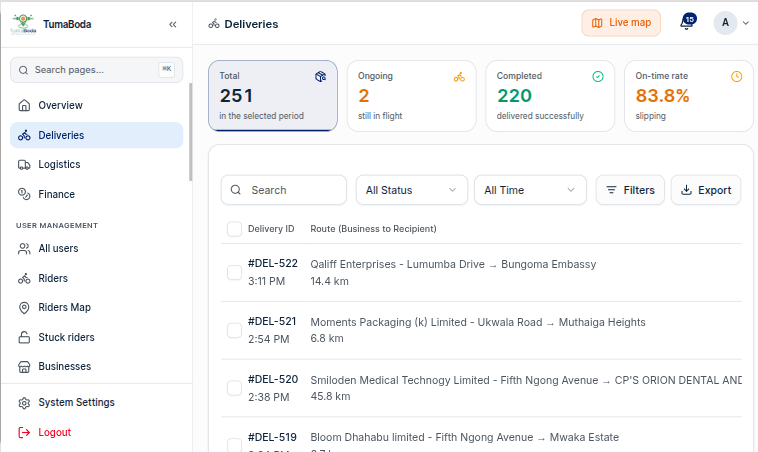Image resolution: width=758 pixels, height=452 pixels.
Task: Click the TumaBoda logo icon
Action: tap(23, 24)
